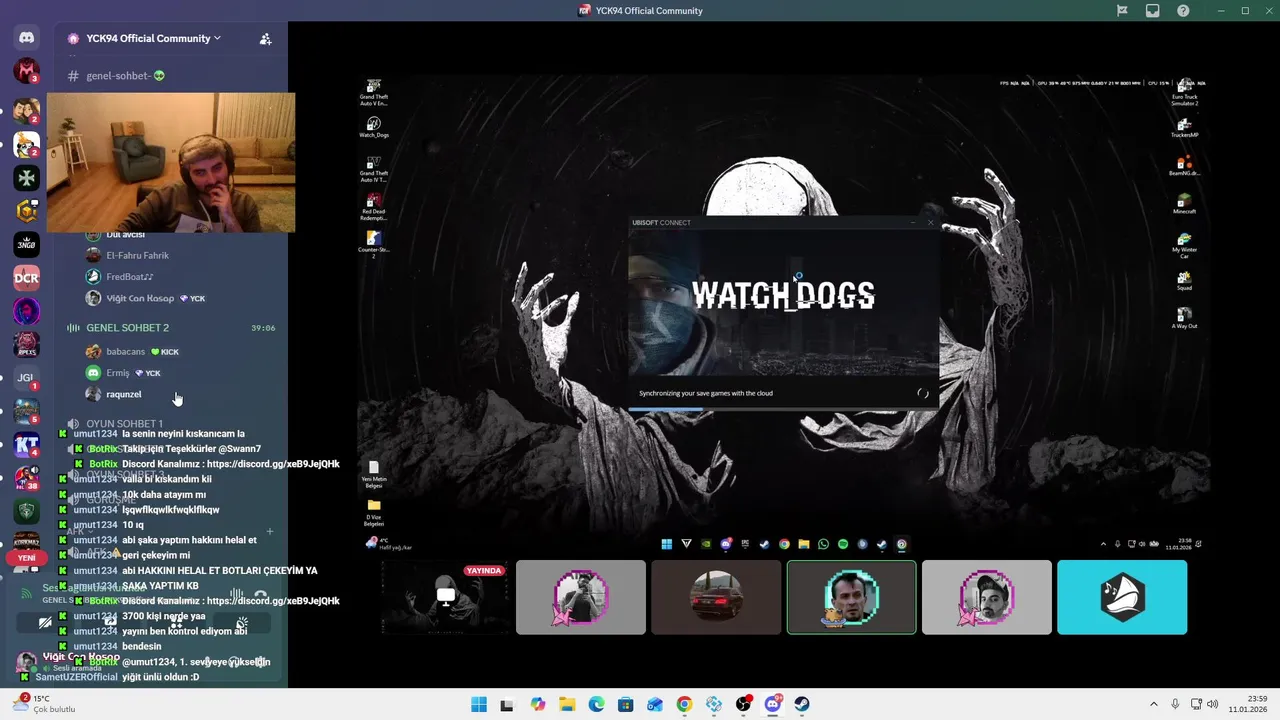Close the Ubisoft Connect launcher window
The height and width of the screenshot is (720, 1280).
click(931, 222)
